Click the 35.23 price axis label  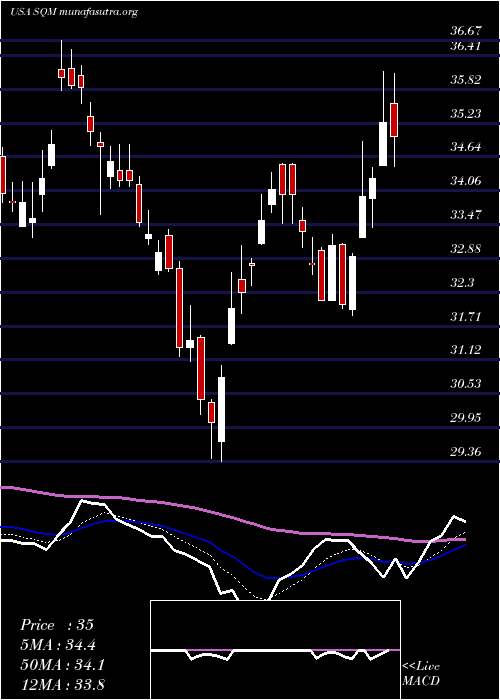click(x=466, y=114)
